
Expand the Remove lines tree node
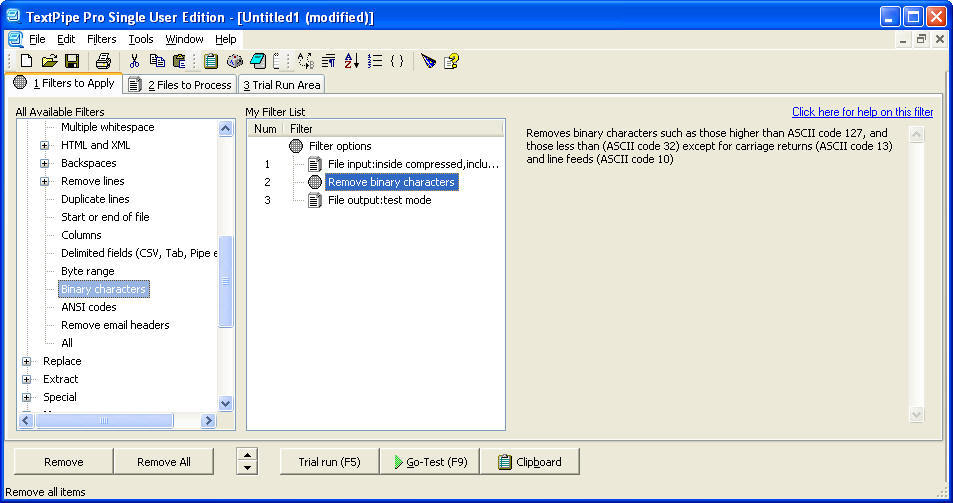pos(44,182)
